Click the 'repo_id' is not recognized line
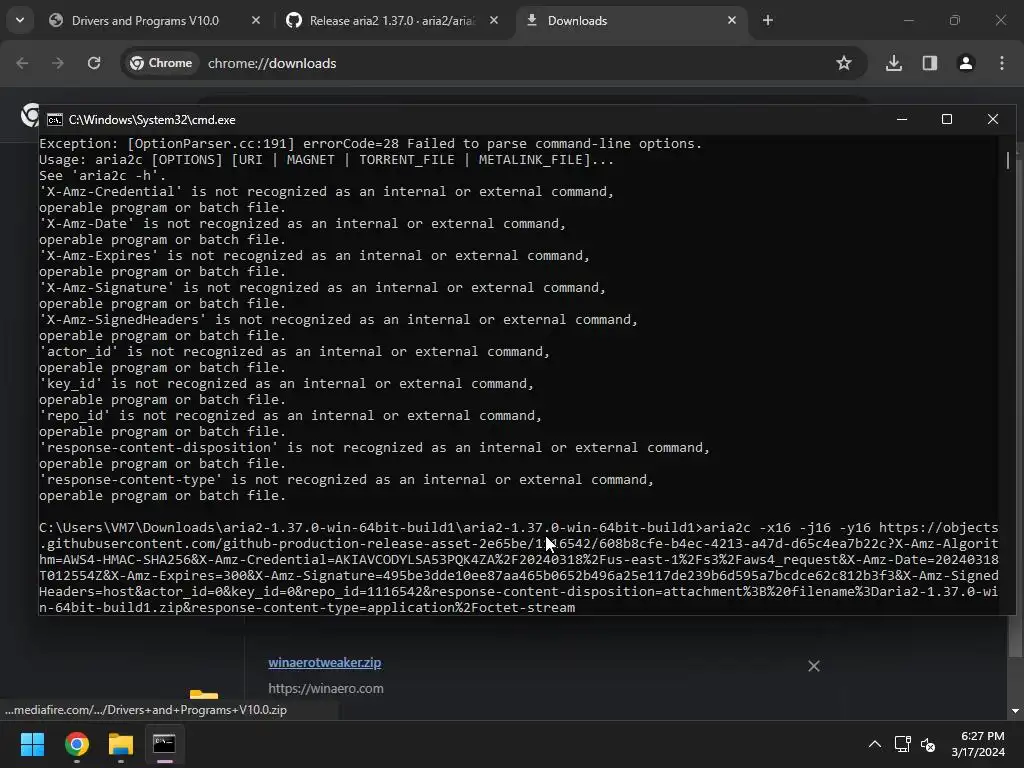This screenshot has width=1024, height=768. pyautogui.click(x=290, y=415)
